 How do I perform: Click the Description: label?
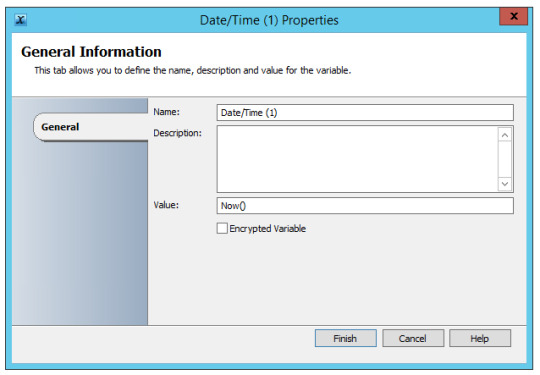pos(177,133)
